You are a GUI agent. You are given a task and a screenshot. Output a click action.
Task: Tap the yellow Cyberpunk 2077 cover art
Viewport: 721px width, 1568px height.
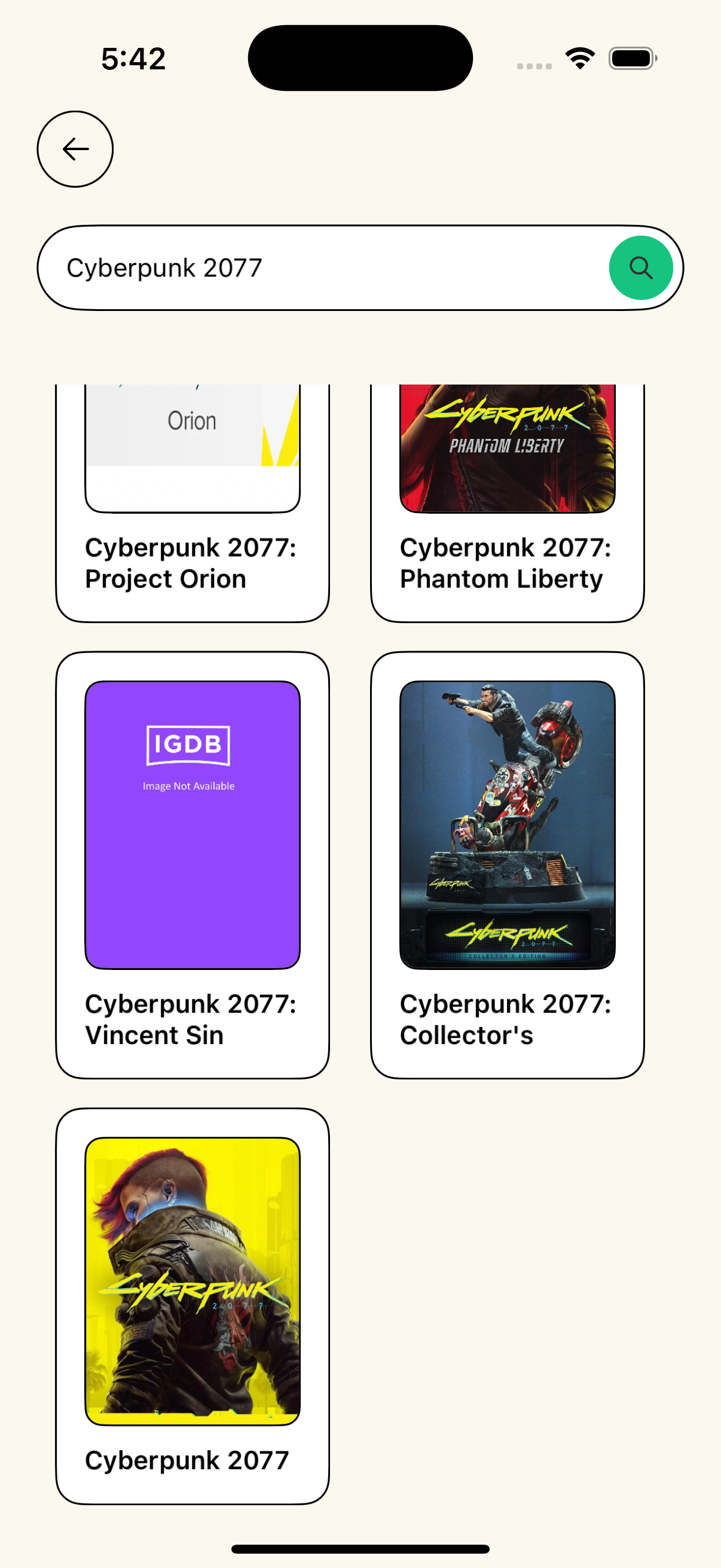tap(193, 1281)
